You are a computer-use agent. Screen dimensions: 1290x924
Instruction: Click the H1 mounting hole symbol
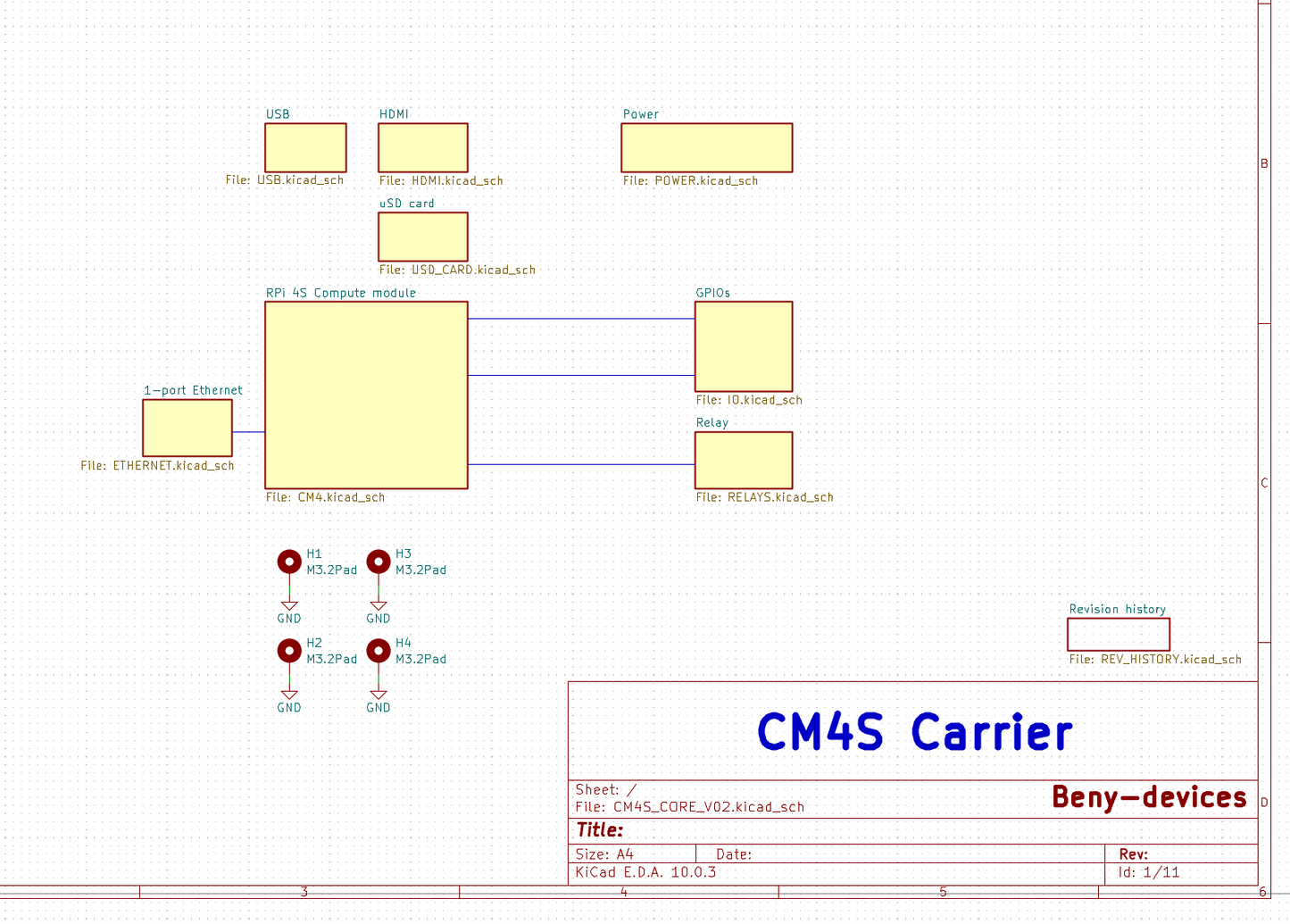[289, 562]
